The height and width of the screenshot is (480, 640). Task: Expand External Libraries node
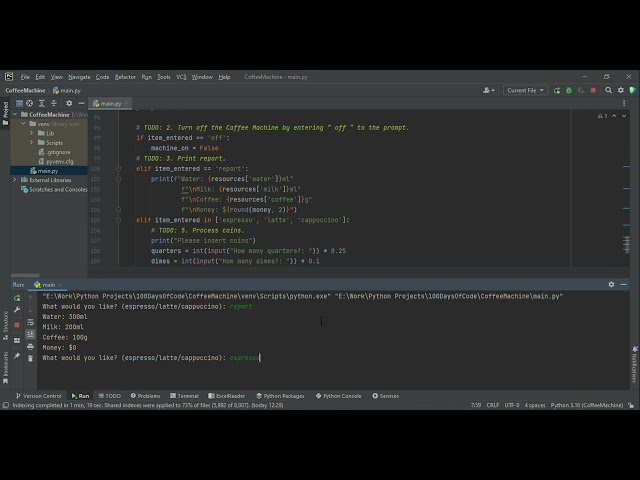point(15,180)
